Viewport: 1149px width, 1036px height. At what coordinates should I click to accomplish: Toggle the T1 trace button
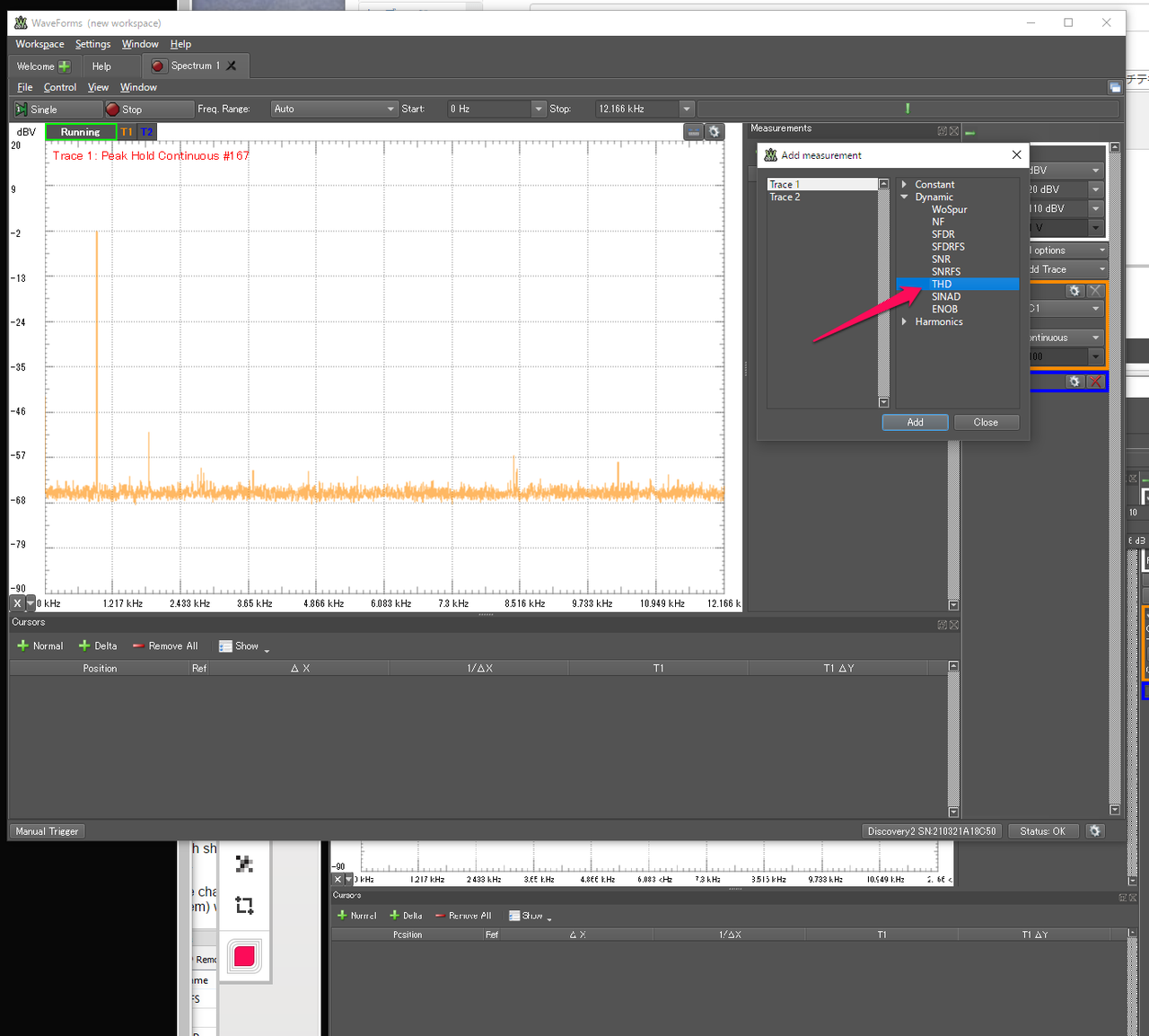pos(127,132)
